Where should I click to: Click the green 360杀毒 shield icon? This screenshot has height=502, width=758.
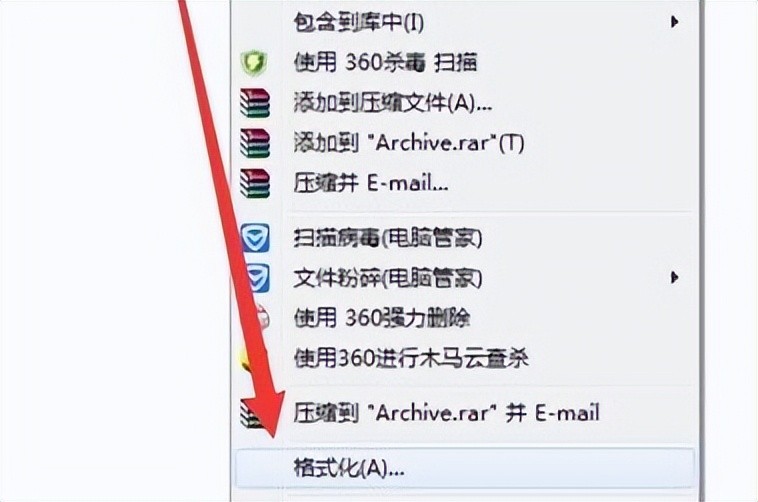(x=254, y=62)
